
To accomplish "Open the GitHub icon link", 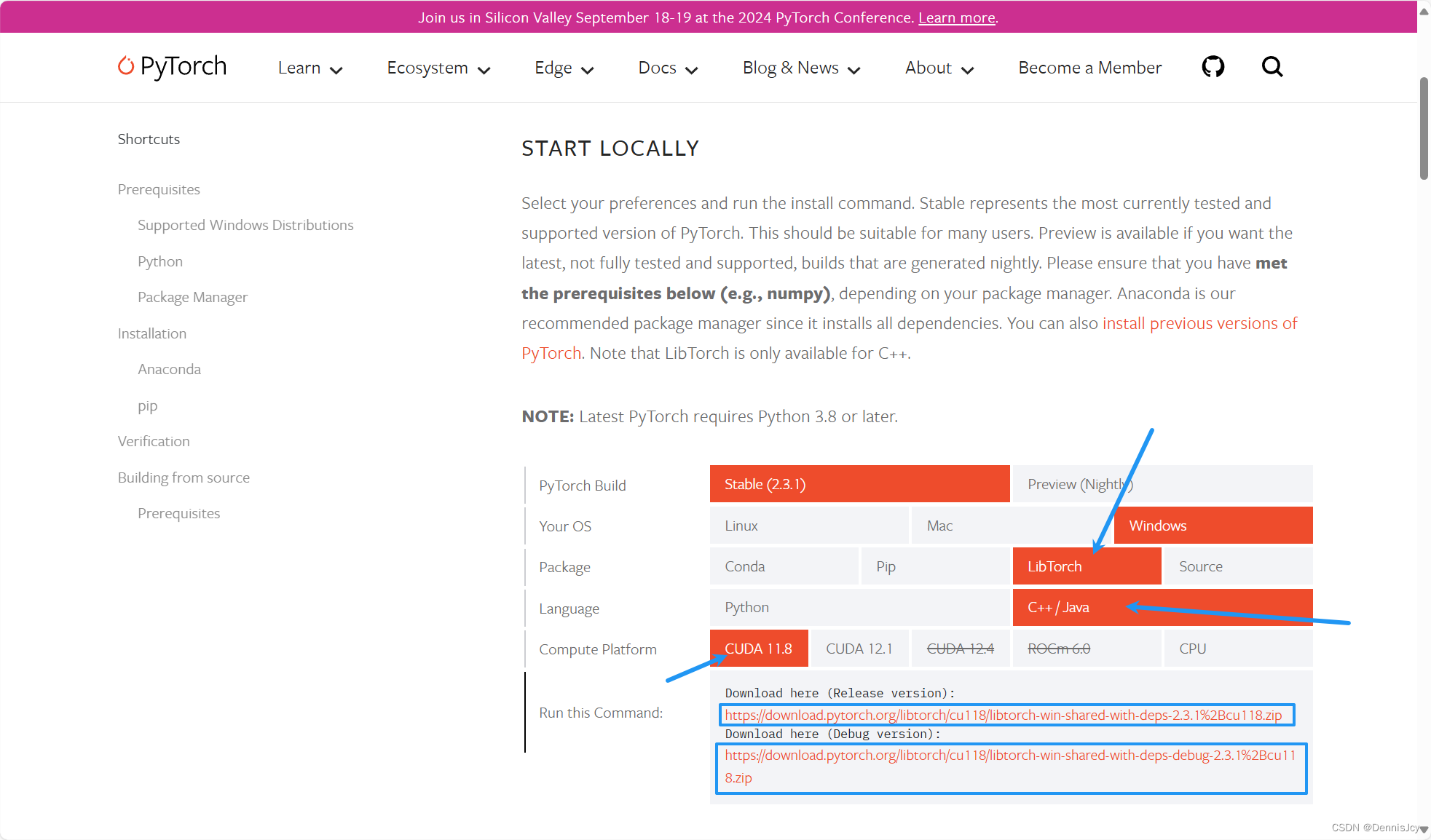I will tap(1213, 67).
